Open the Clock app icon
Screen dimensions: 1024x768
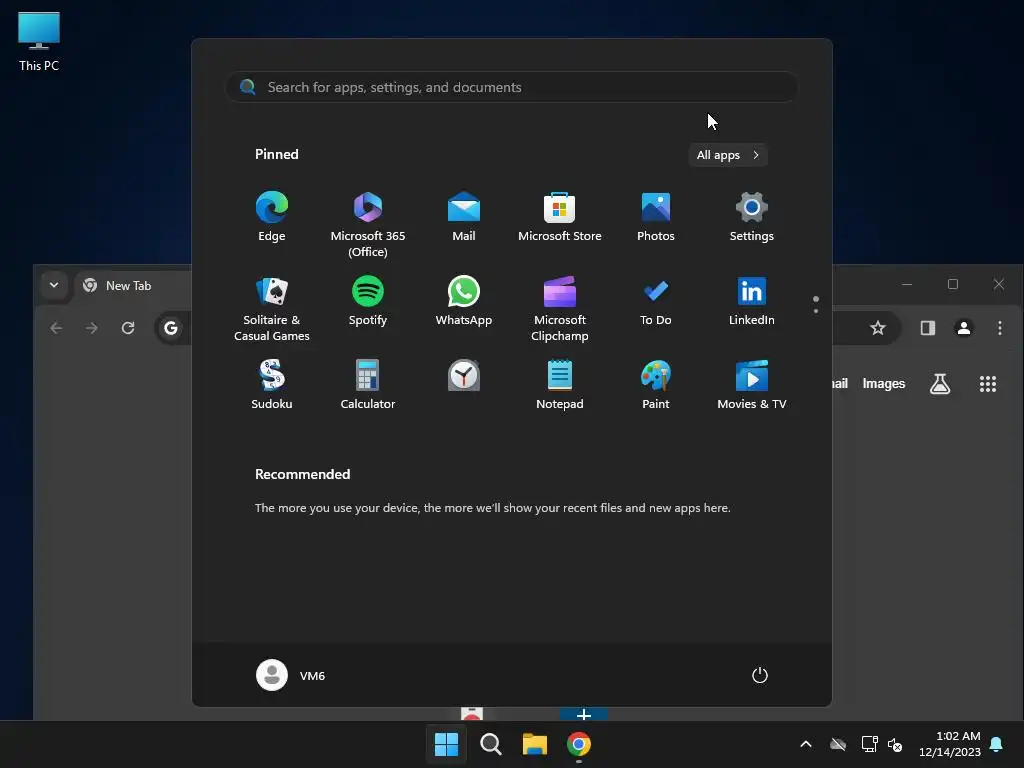click(x=464, y=376)
